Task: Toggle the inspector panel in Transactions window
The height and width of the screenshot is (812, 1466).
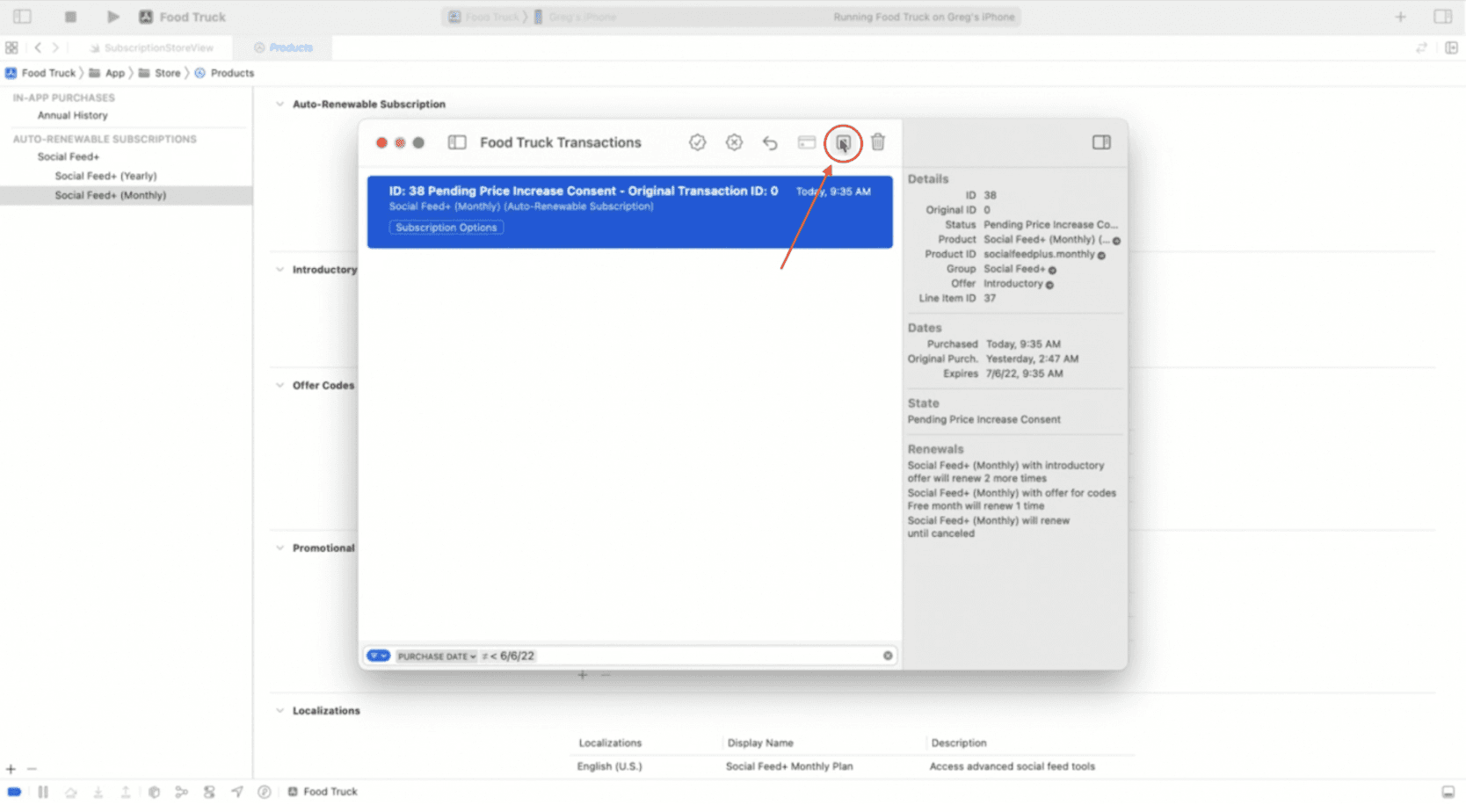Action: tap(1101, 141)
